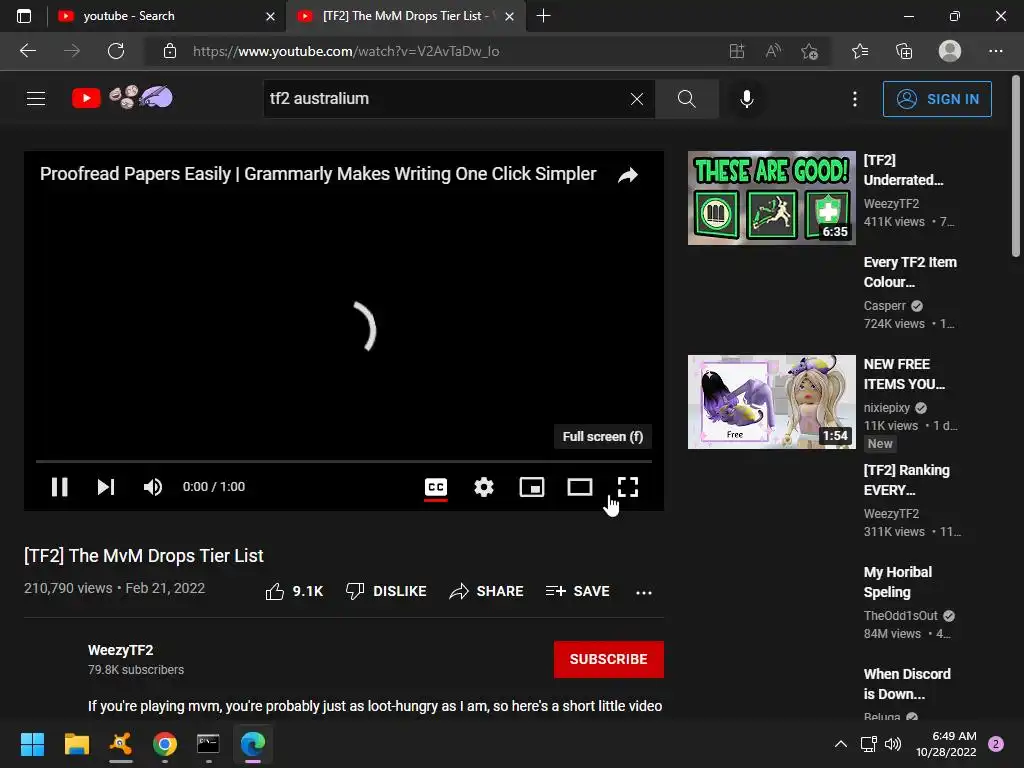Show hidden system tray icons

point(841,744)
